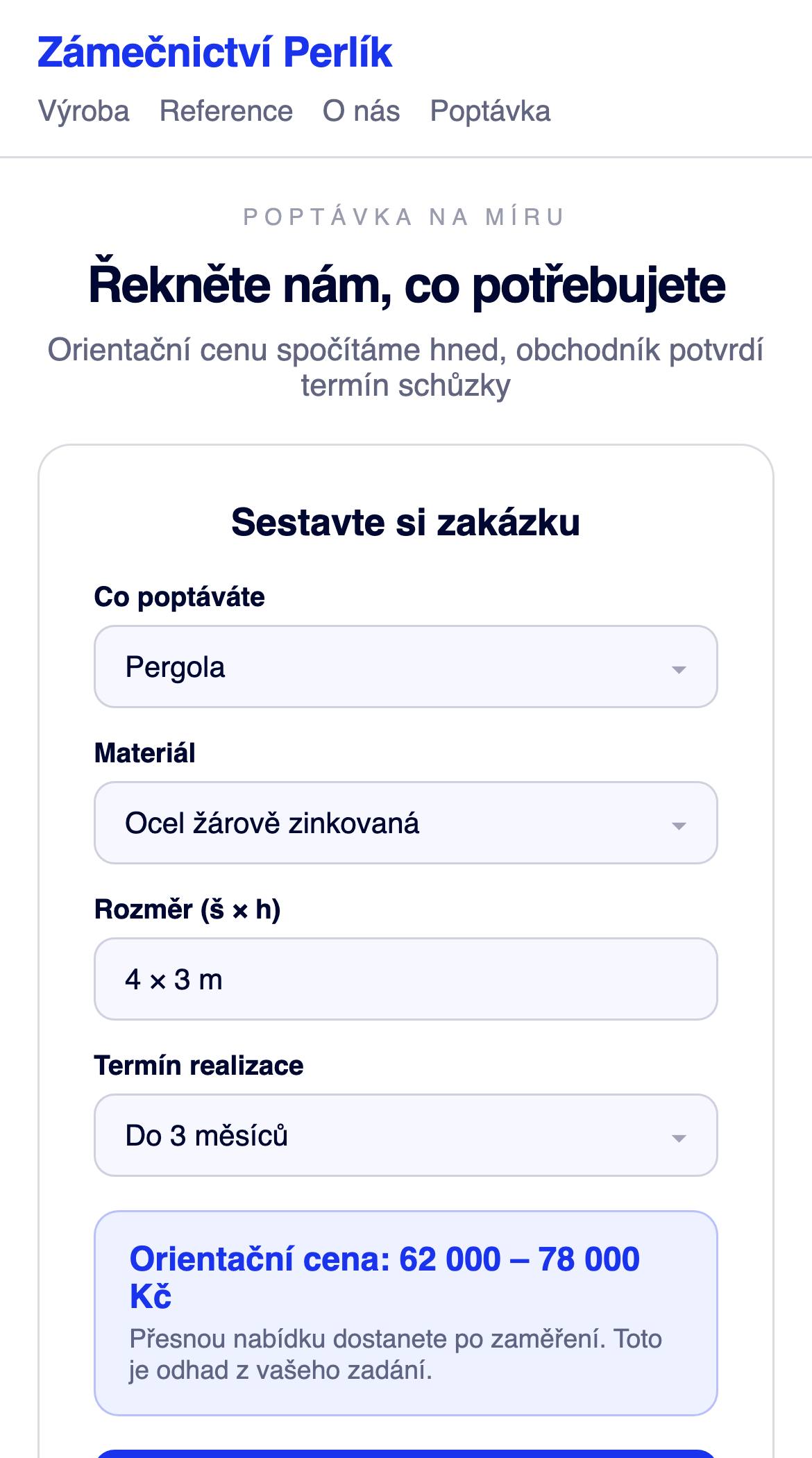Open the O nás section

(362, 111)
